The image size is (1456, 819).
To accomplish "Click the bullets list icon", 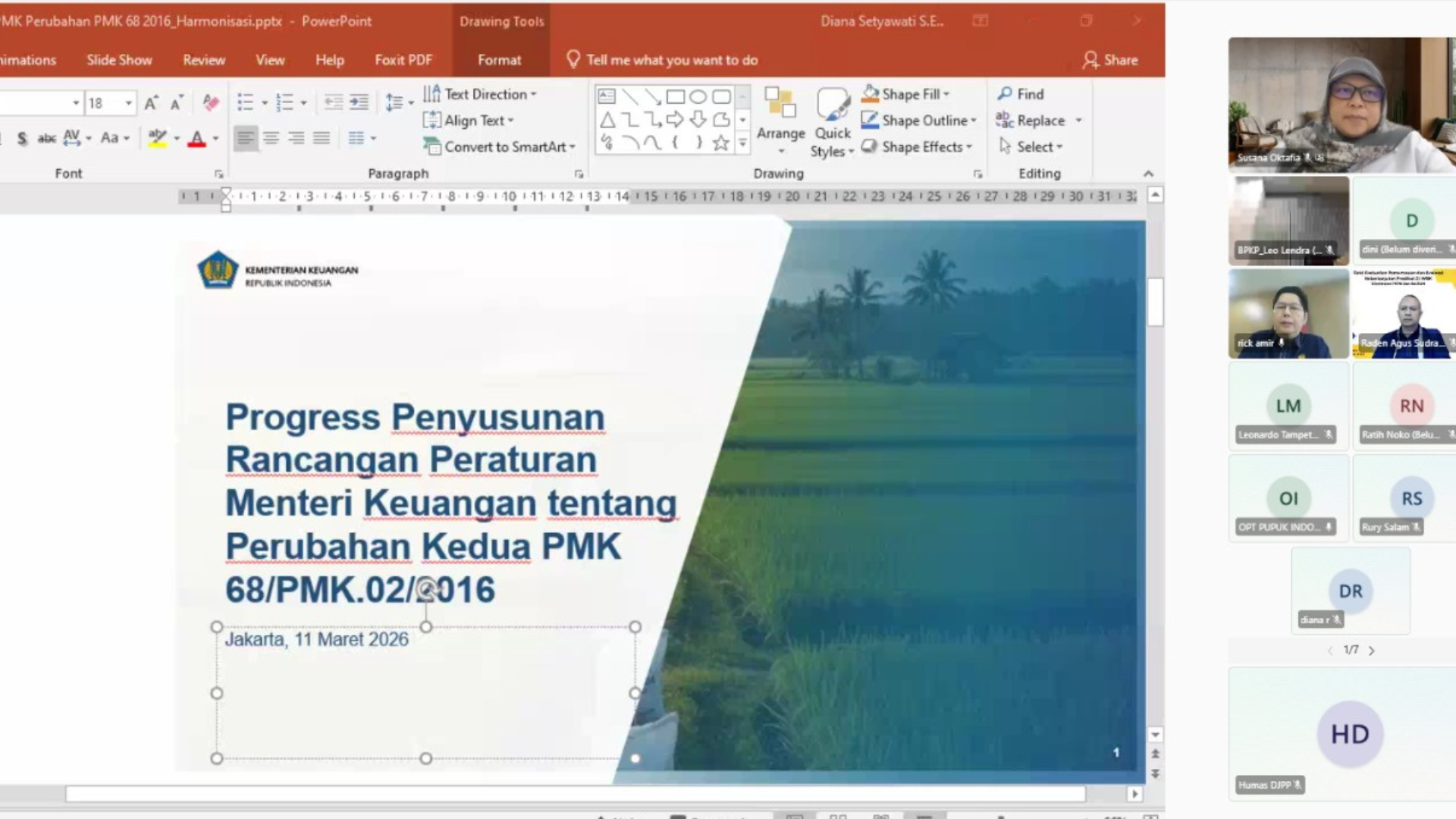I will pyautogui.click(x=245, y=102).
